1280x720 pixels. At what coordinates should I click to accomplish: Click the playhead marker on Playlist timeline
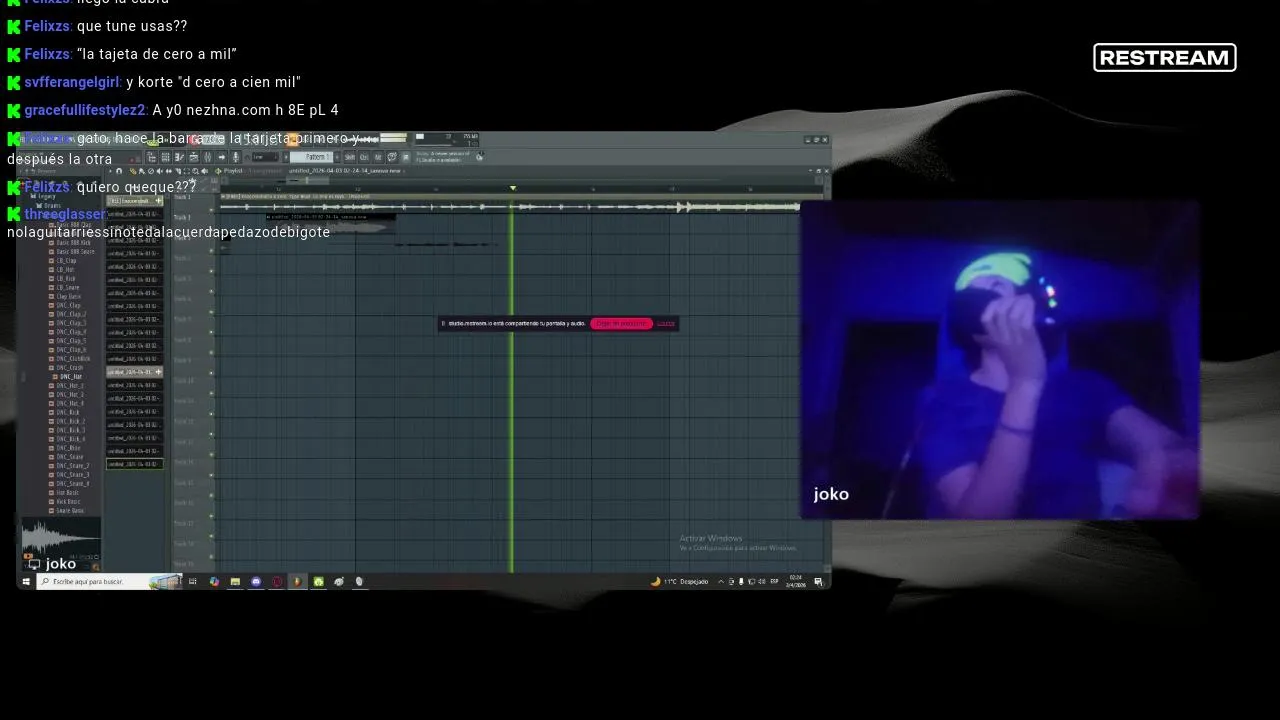513,188
